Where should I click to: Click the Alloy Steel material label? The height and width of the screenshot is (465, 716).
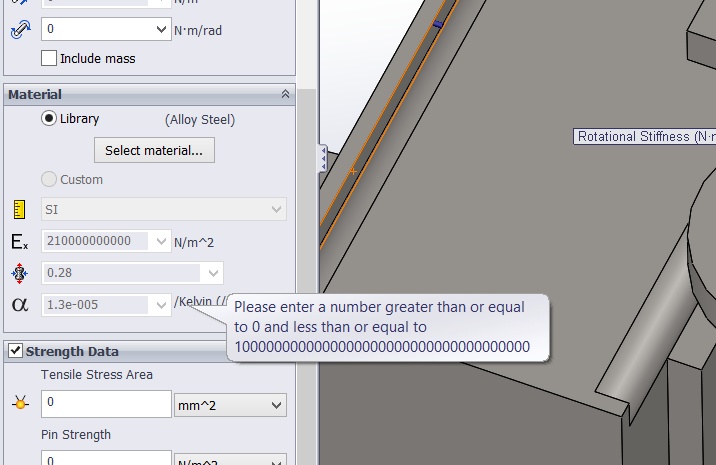200,120
